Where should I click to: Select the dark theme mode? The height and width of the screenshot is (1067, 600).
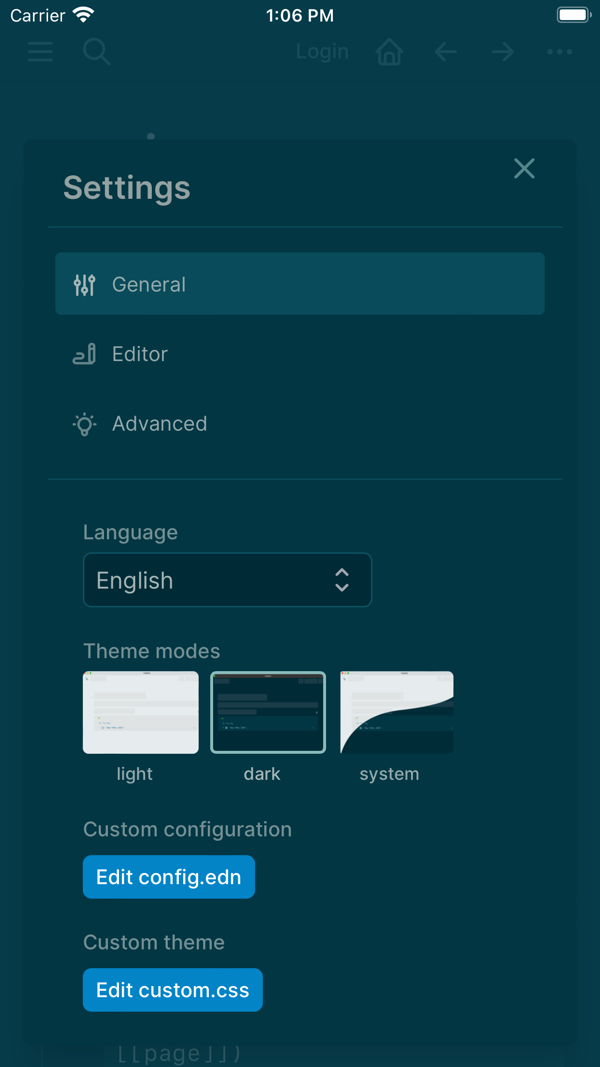(268, 712)
